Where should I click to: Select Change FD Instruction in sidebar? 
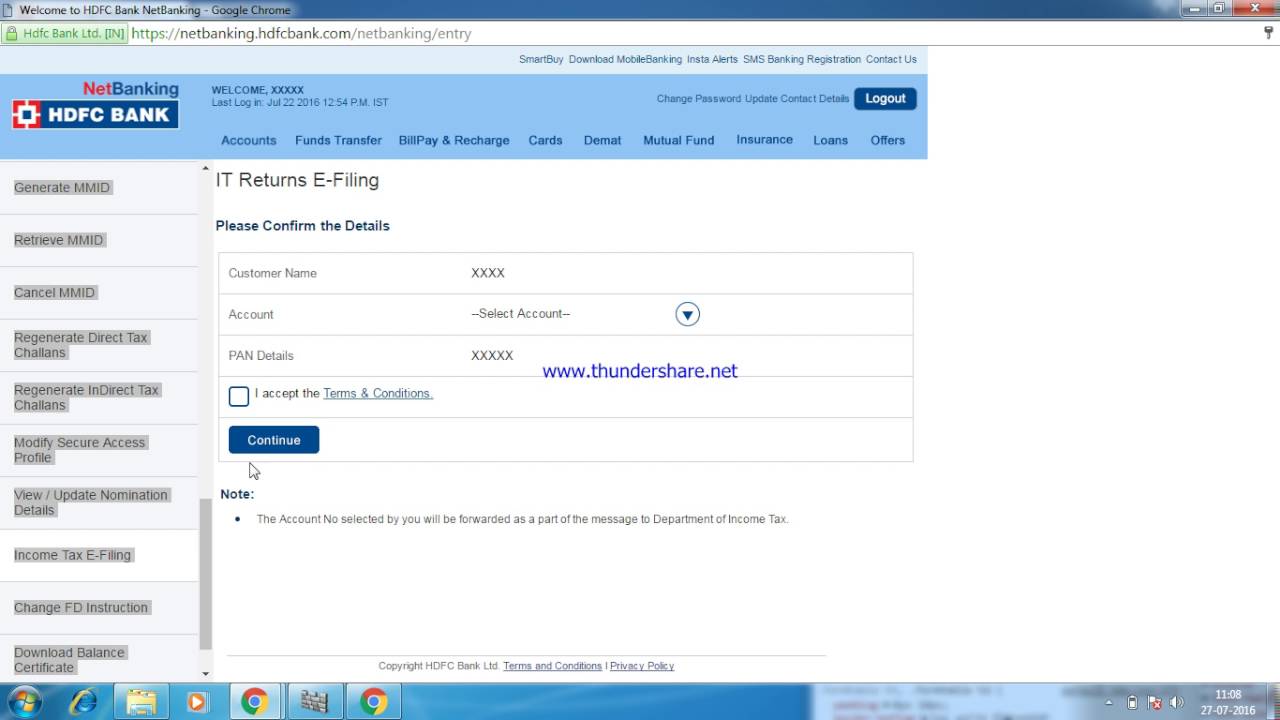pyautogui.click(x=81, y=607)
